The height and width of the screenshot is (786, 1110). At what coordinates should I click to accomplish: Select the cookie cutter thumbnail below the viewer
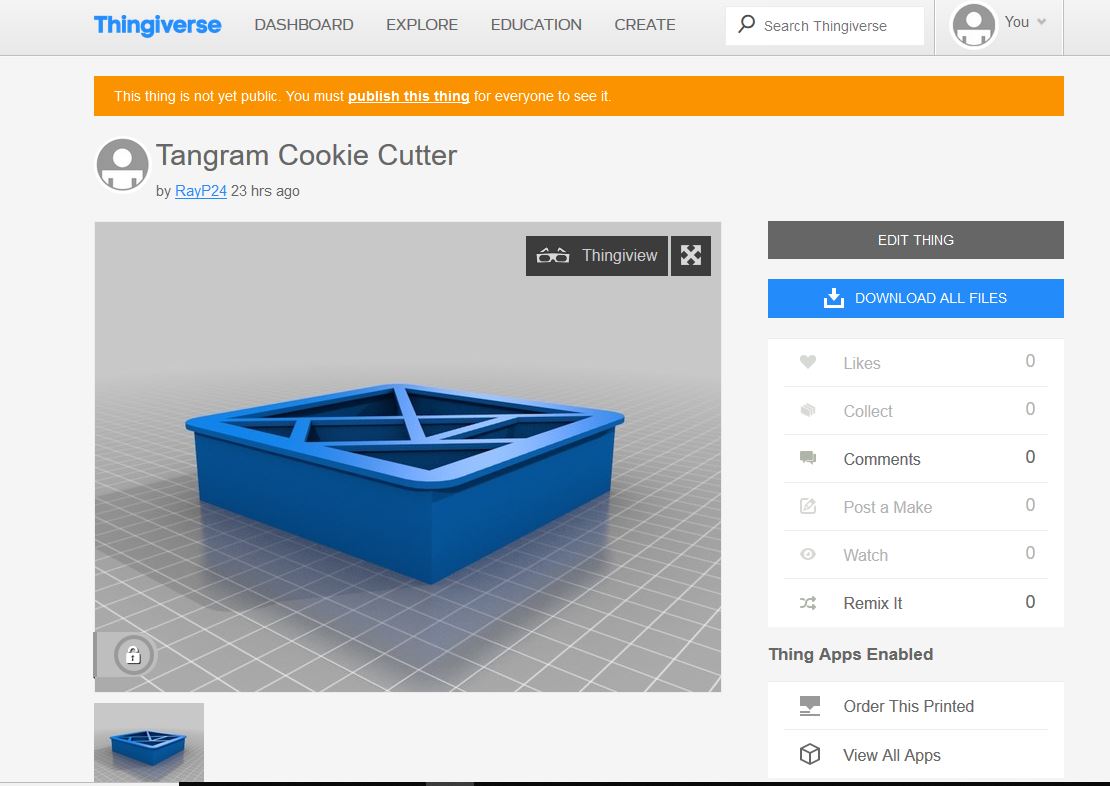tap(149, 743)
